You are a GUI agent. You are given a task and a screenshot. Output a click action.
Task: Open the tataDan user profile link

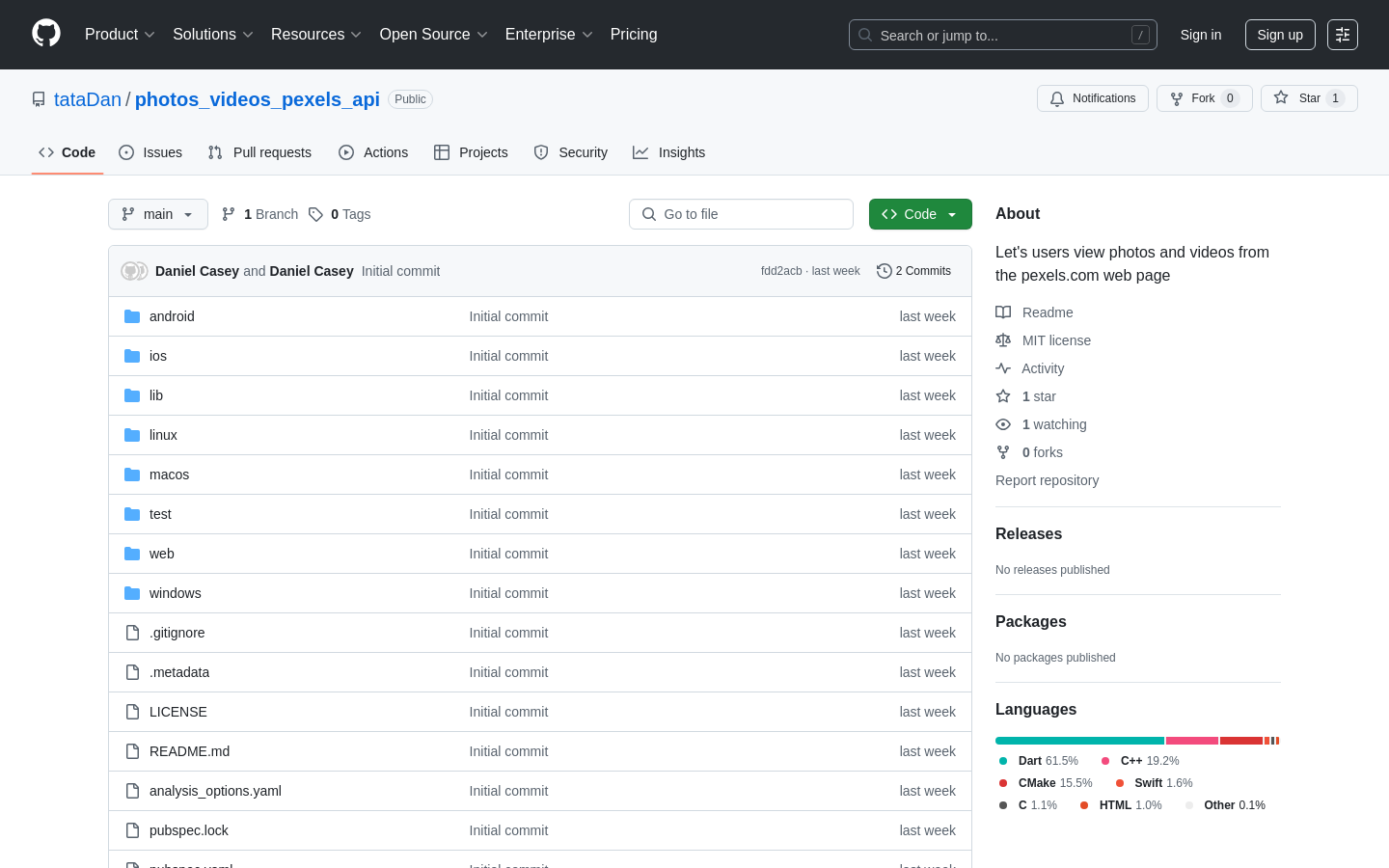88,99
